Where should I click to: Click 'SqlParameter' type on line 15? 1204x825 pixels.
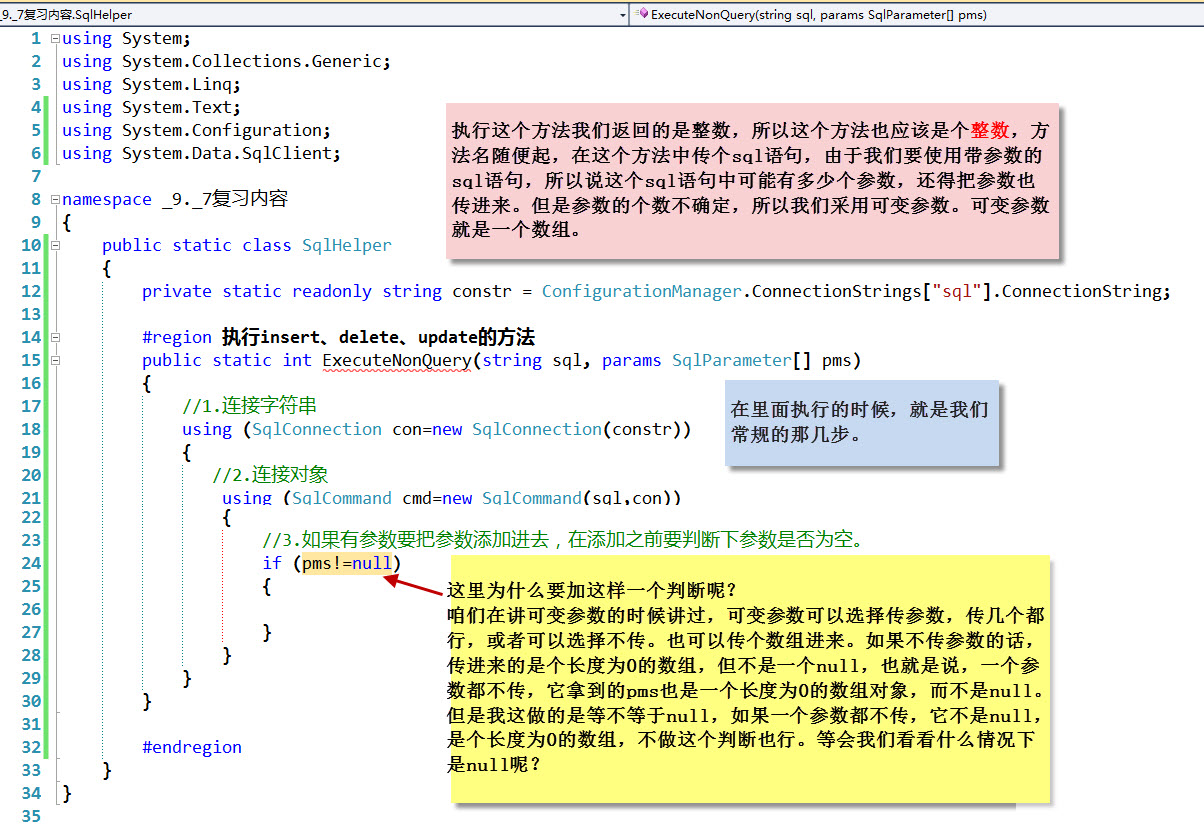731,360
